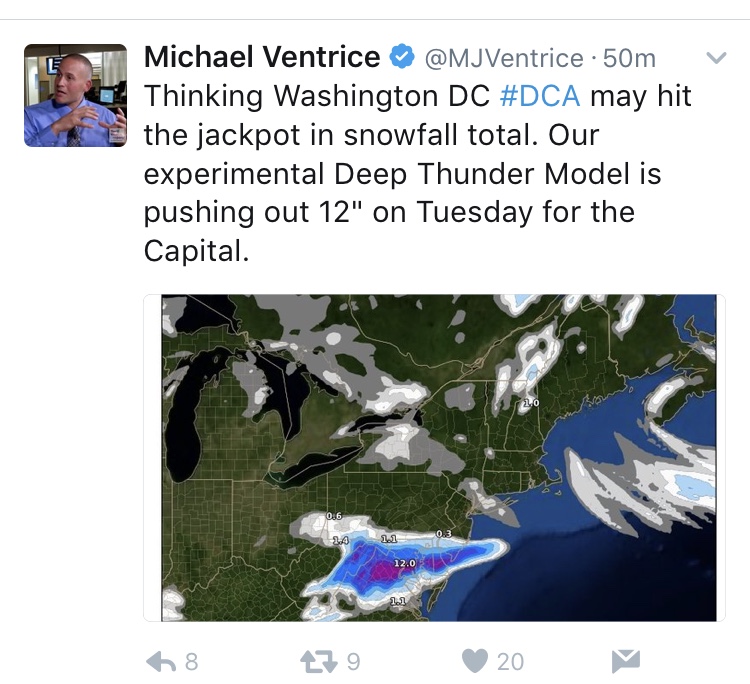Screen dimensions: 750x684
Task: Click the 0.6 snowfall label on map
Action: (334, 516)
